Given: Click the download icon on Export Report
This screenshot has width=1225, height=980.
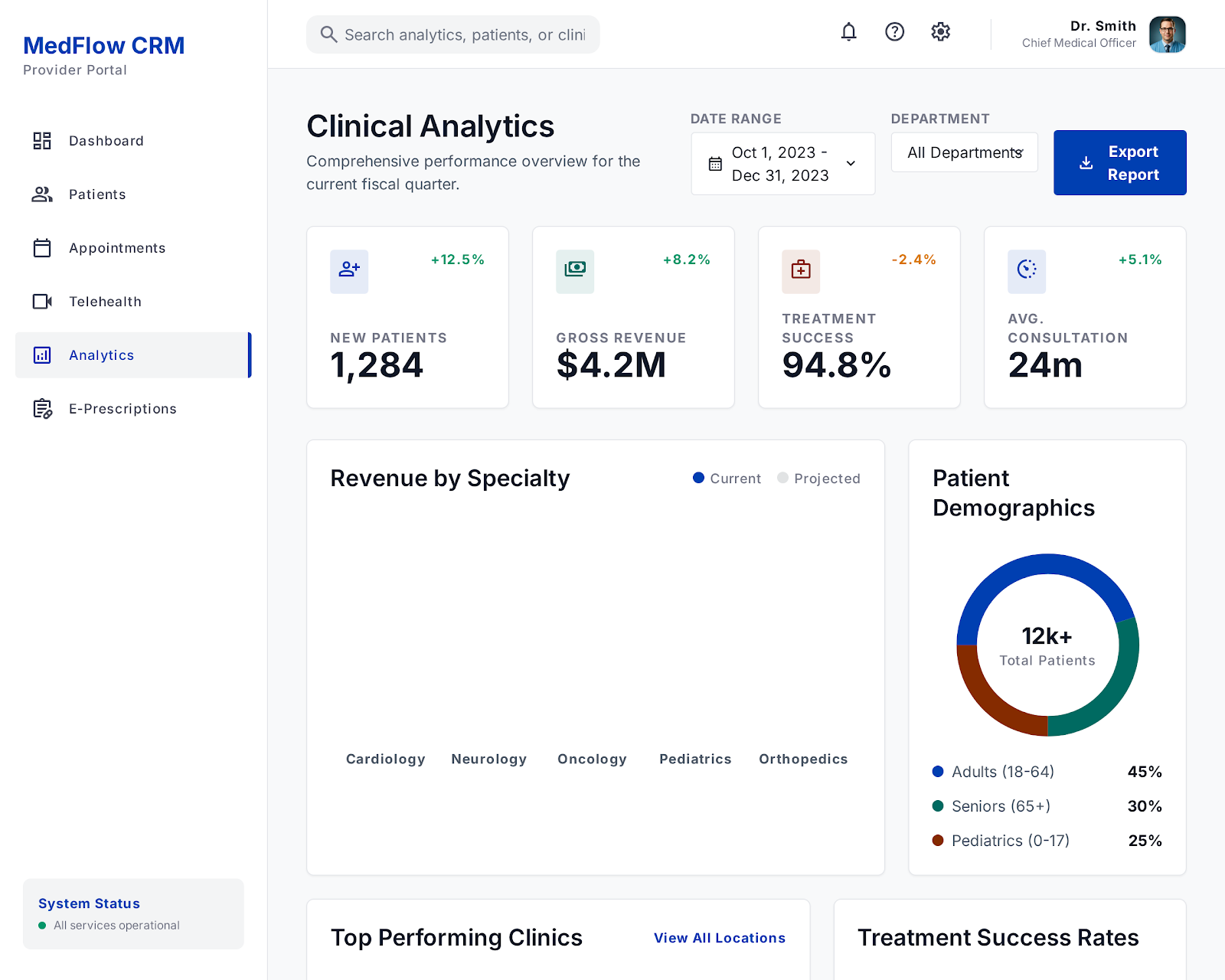Looking at the screenshot, I should pyautogui.click(x=1086, y=163).
